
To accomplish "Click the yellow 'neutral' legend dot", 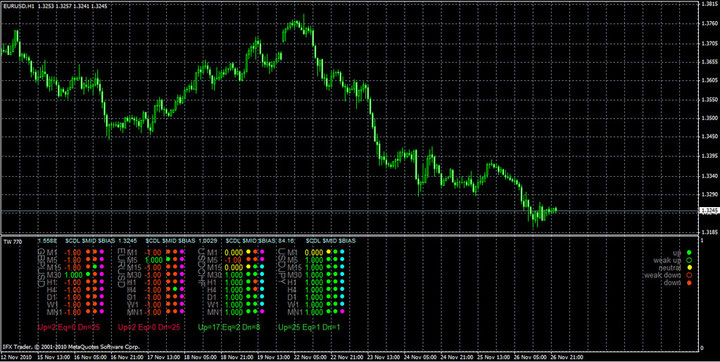I will coord(689,267).
